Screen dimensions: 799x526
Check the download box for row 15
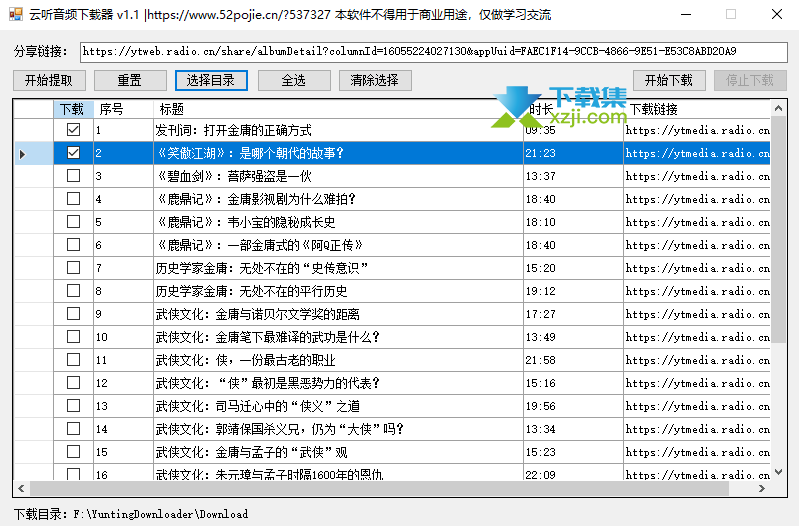pyautogui.click(x=73, y=452)
